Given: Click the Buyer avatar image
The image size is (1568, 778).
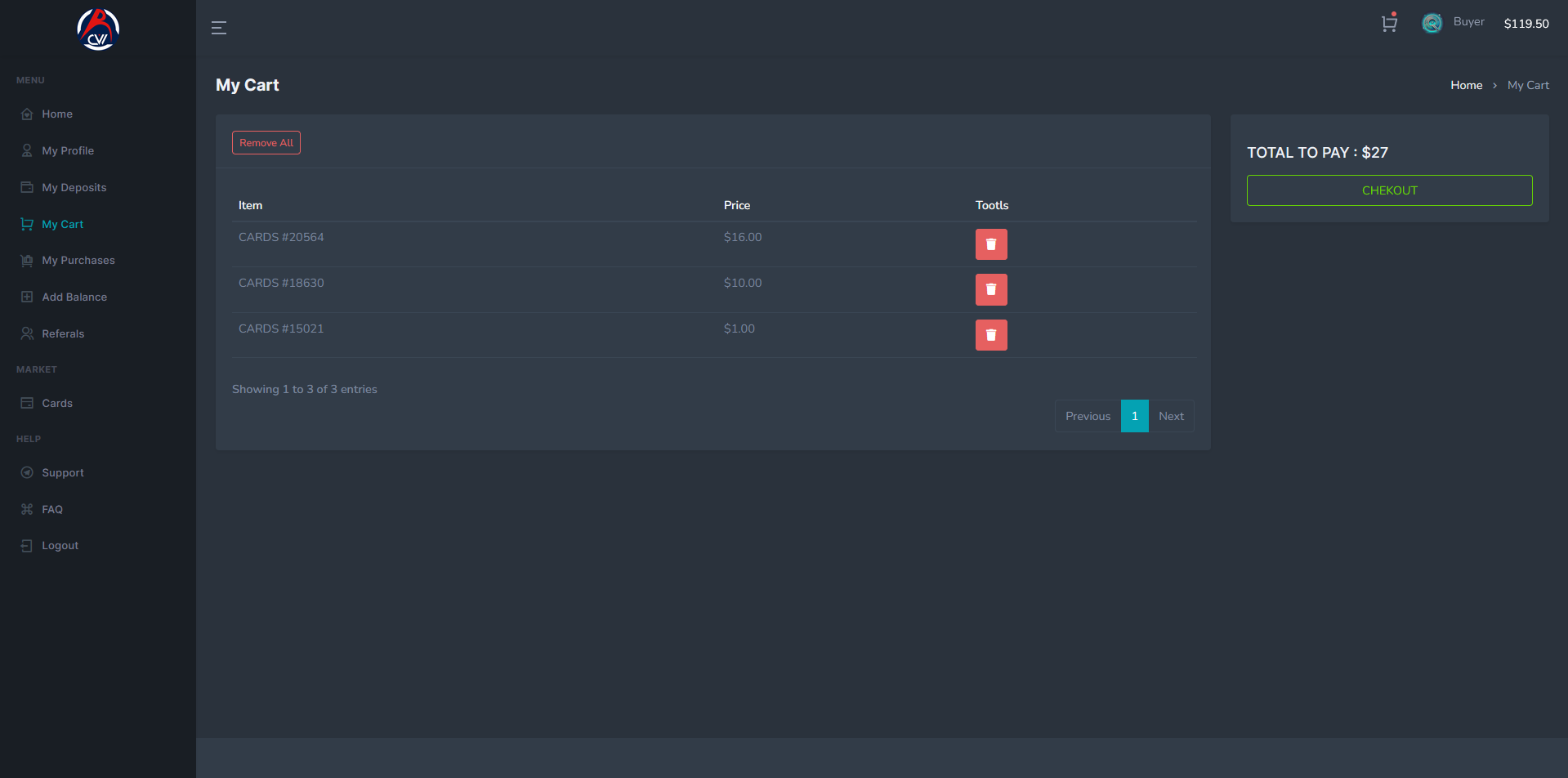Looking at the screenshot, I should (x=1432, y=23).
